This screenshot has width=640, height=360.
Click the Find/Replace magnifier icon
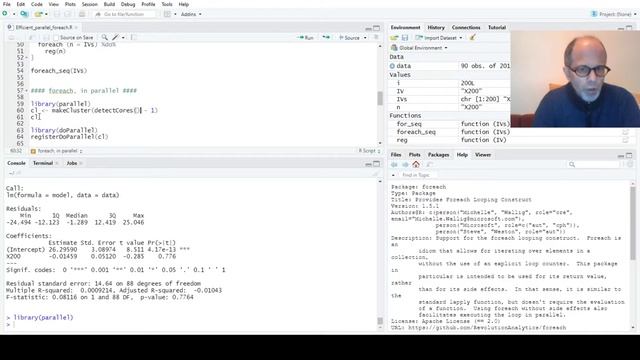pyautogui.click(x=105, y=38)
